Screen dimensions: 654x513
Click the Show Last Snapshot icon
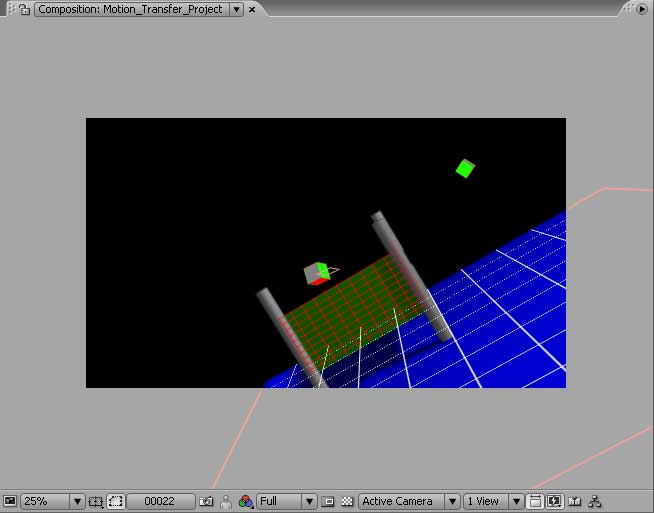click(226, 501)
